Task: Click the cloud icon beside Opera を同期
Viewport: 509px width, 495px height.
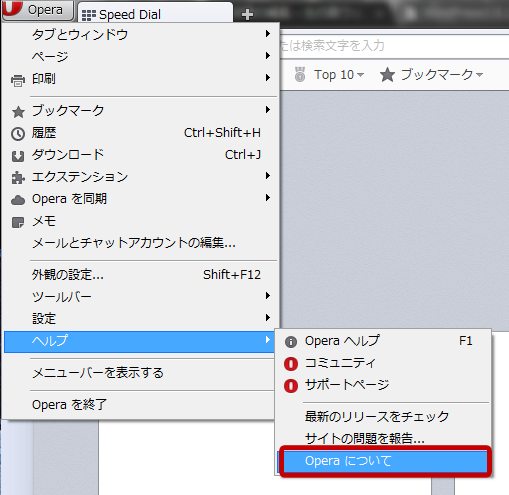Action: tap(18, 200)
